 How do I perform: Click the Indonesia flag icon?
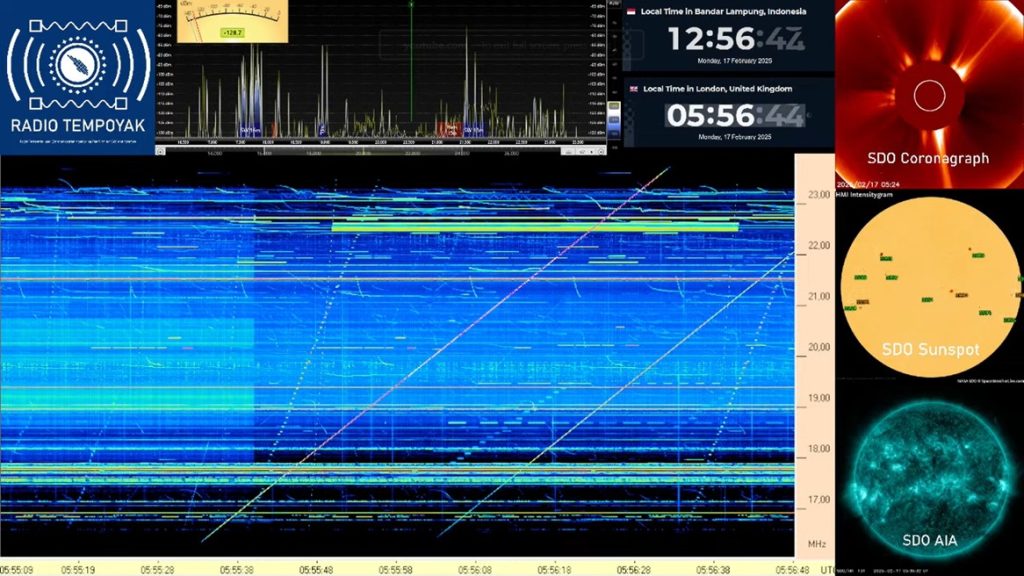tap(632, 12)
